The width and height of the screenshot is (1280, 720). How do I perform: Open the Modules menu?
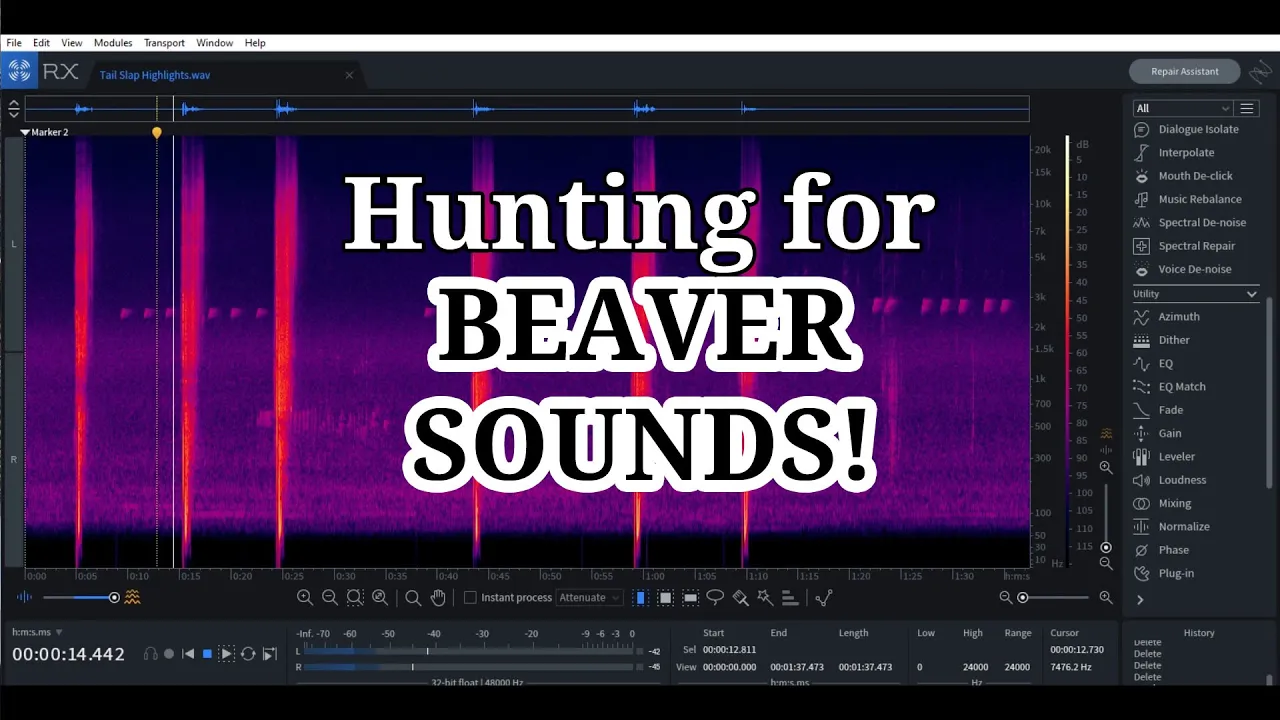pyautogui.click(x=113, y=43)
